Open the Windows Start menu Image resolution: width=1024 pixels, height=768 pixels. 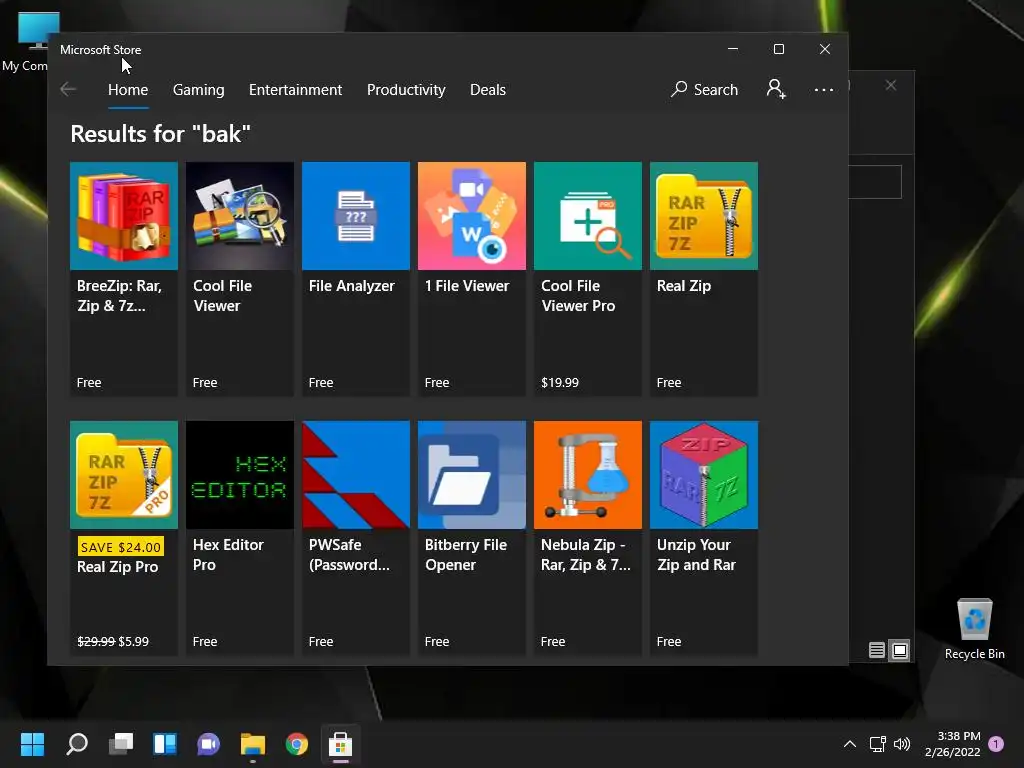32,744
